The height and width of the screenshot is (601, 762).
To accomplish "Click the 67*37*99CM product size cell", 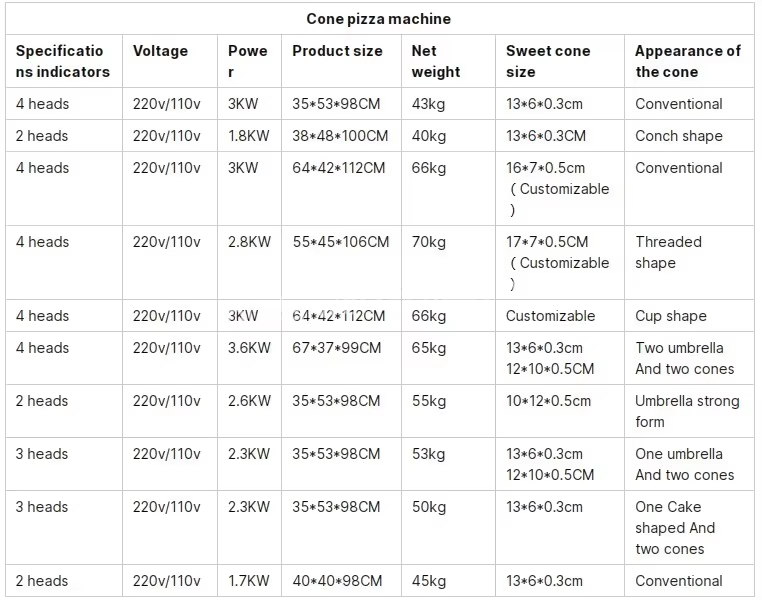I will click(336, 348).
